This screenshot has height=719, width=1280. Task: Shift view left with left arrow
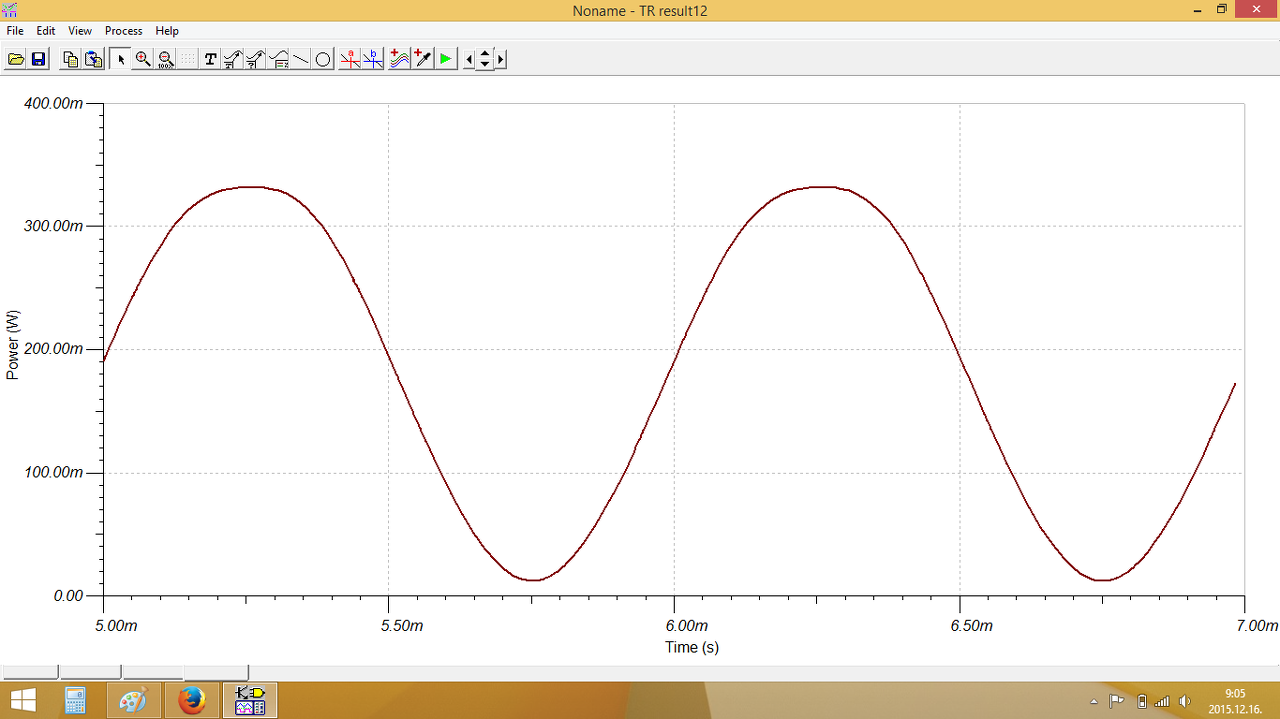[469, 59]
